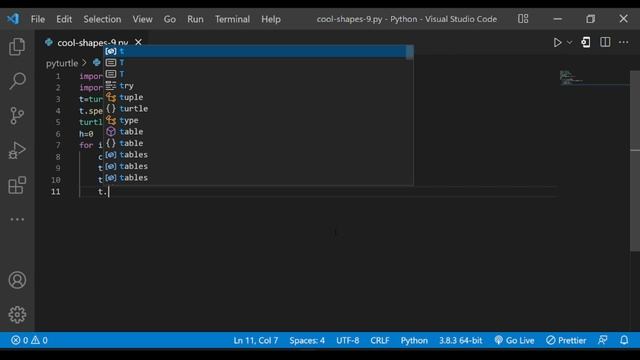Click line 6 code 'h=0'
Screen dimensions: 640x360
[x=86, y=134]
